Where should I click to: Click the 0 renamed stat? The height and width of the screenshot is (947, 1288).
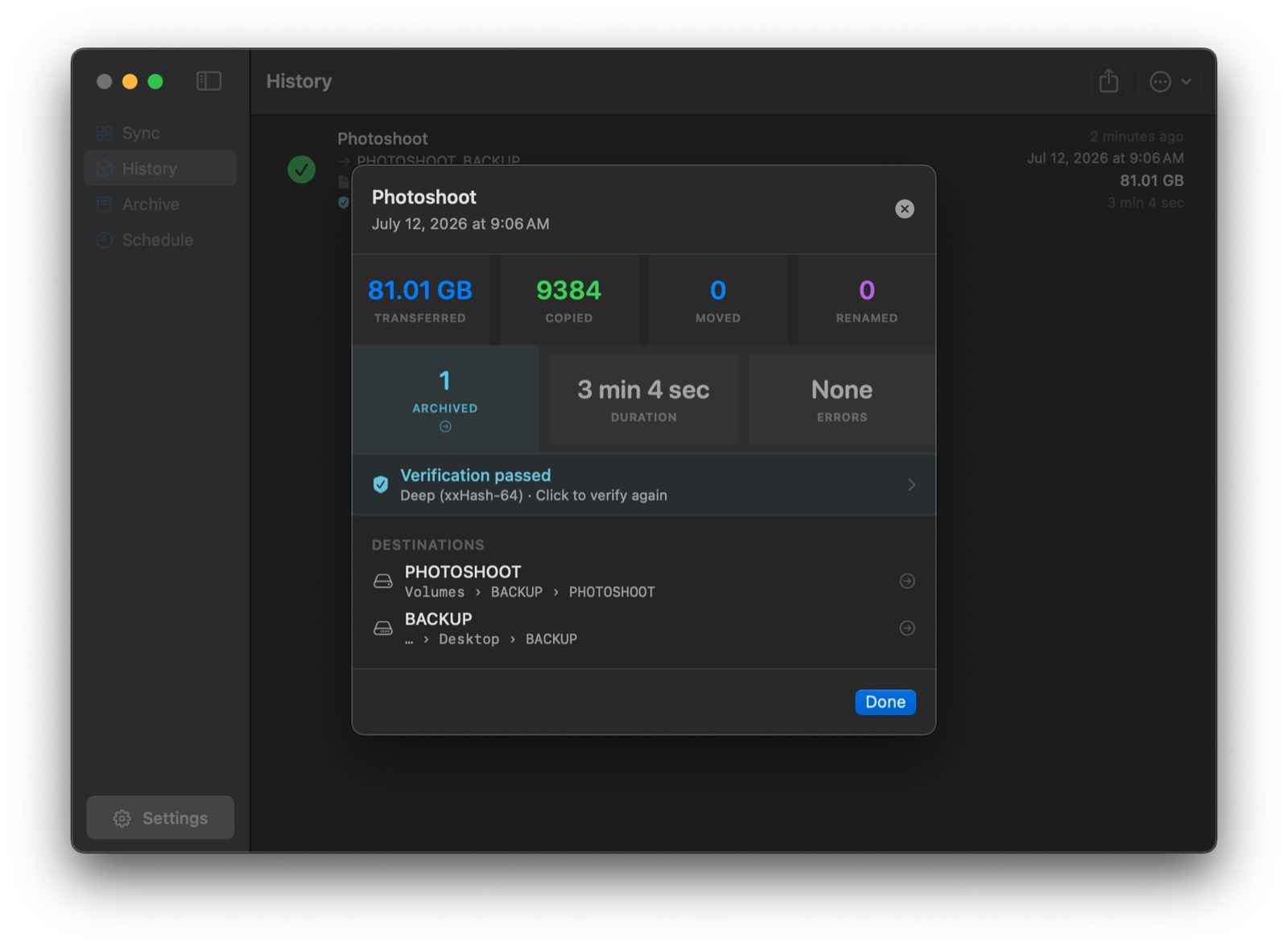click(x=867, y=300)
